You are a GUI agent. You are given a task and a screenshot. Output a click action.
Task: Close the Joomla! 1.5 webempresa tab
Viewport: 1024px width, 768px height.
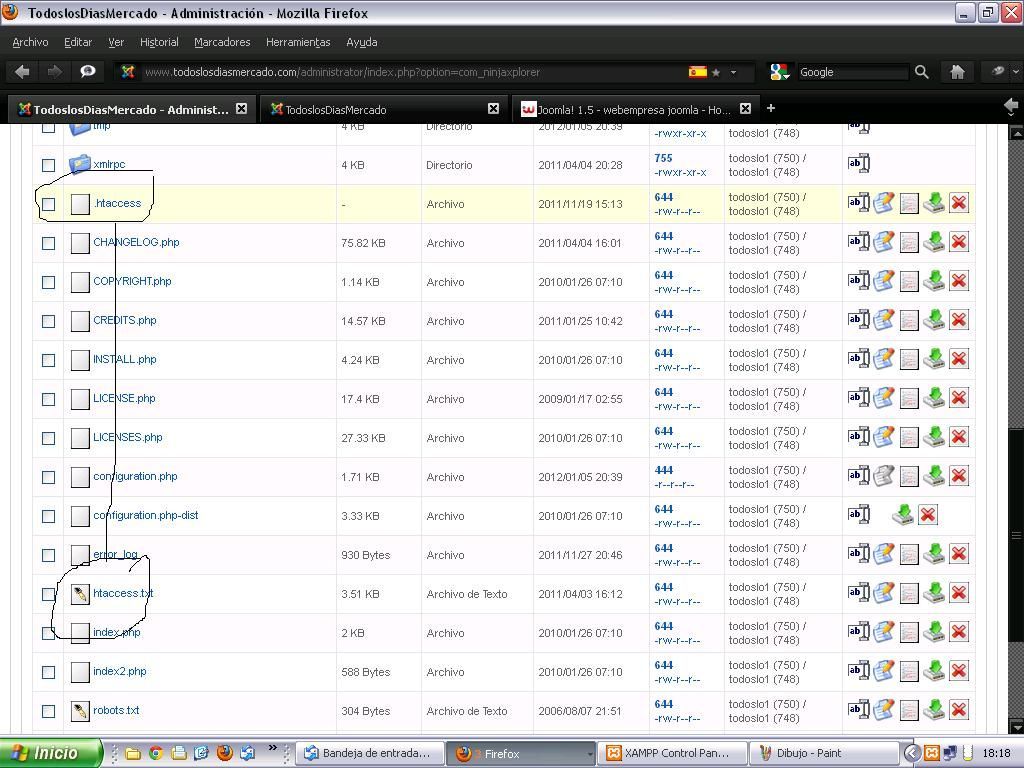pos(745,109)
